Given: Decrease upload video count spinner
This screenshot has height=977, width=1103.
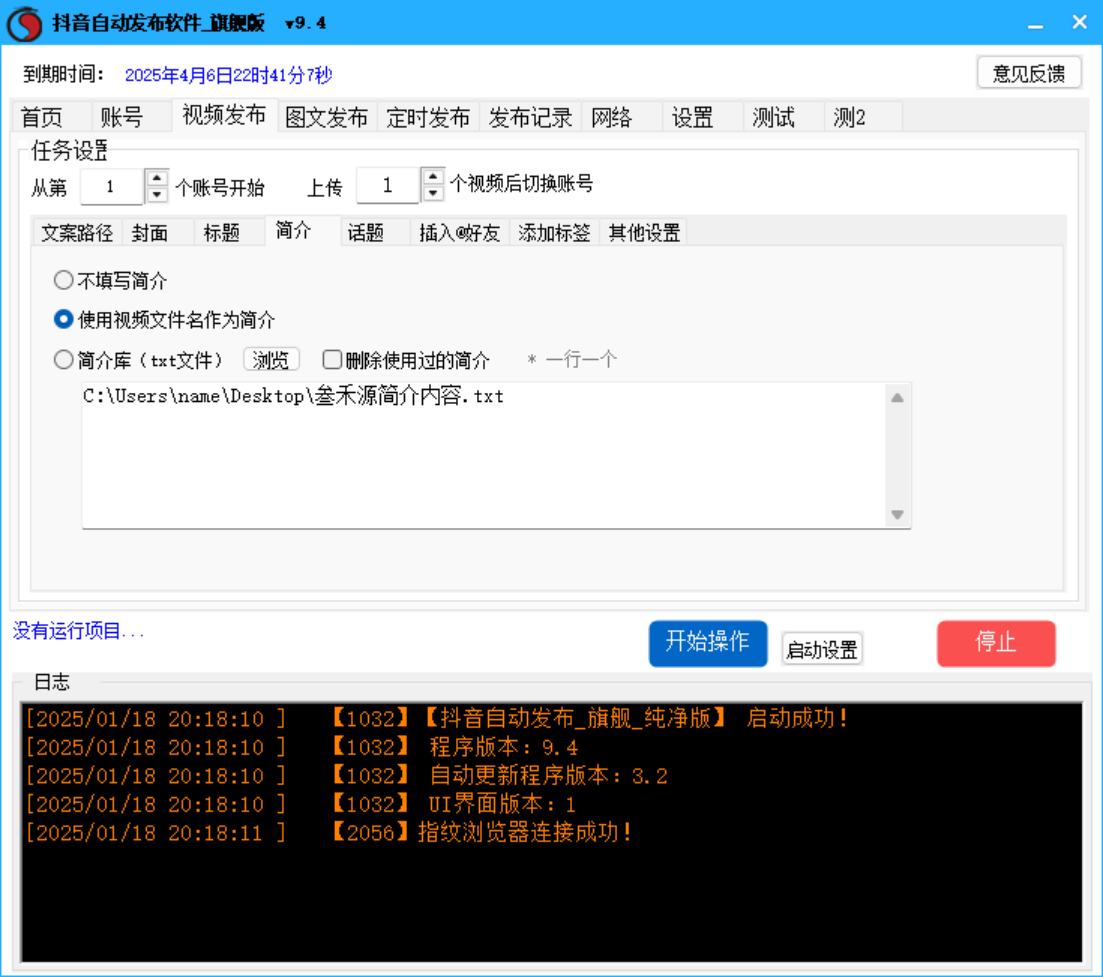Looking at the screenshot, I should click(433, 193).
